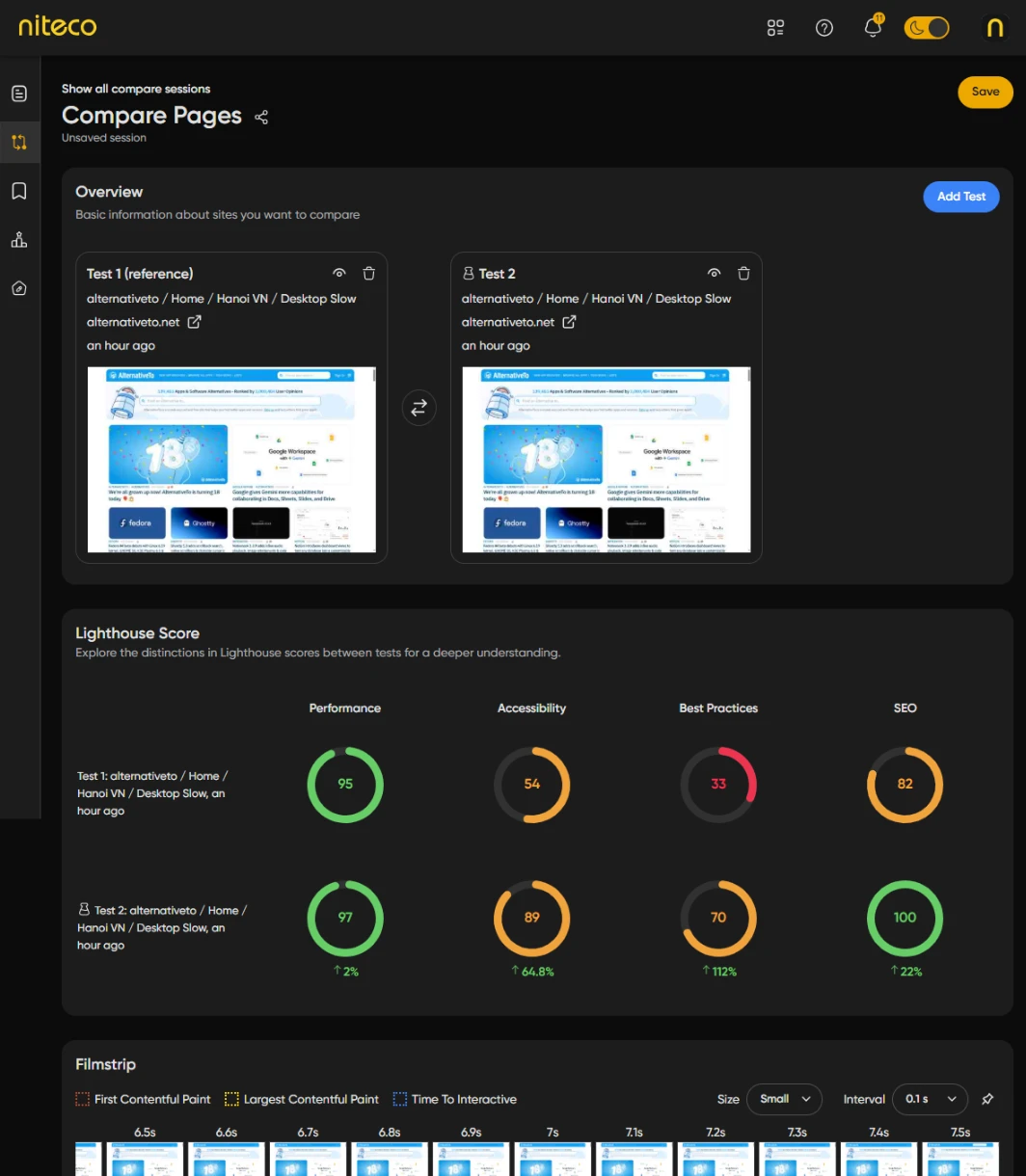Open the notifications bell
This screenshot has height=1176, width=1026.
click(x=873, y=27)
